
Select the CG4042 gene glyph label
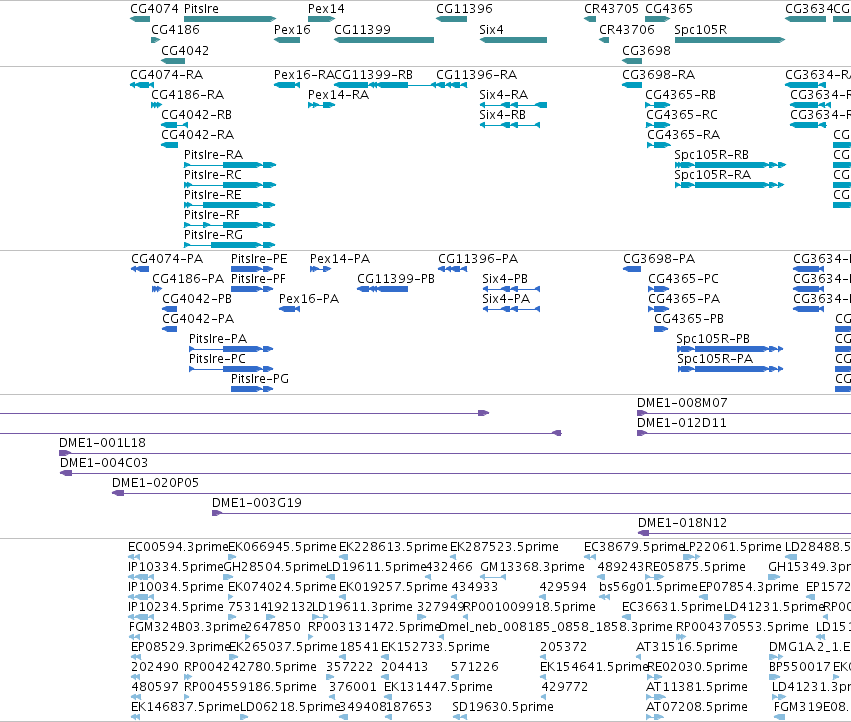185,50
